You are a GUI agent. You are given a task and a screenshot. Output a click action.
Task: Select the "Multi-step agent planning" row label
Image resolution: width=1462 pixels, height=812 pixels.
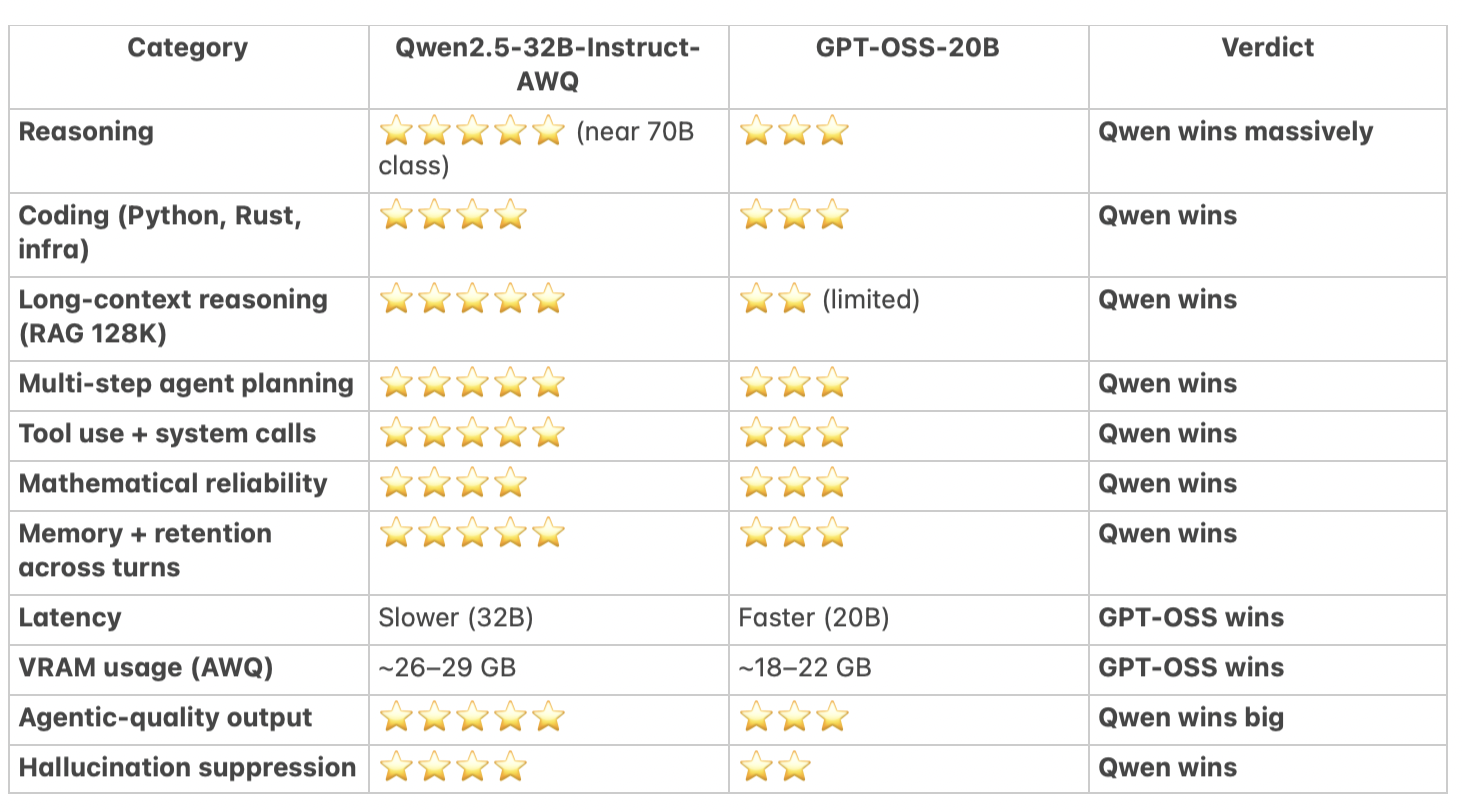[186, 384]
